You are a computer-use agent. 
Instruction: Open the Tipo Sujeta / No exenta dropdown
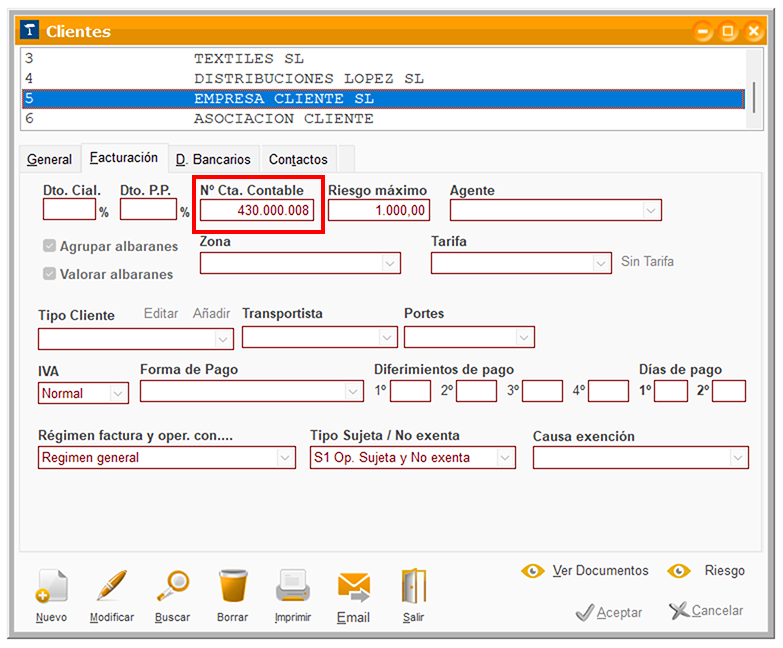[504, 458]
